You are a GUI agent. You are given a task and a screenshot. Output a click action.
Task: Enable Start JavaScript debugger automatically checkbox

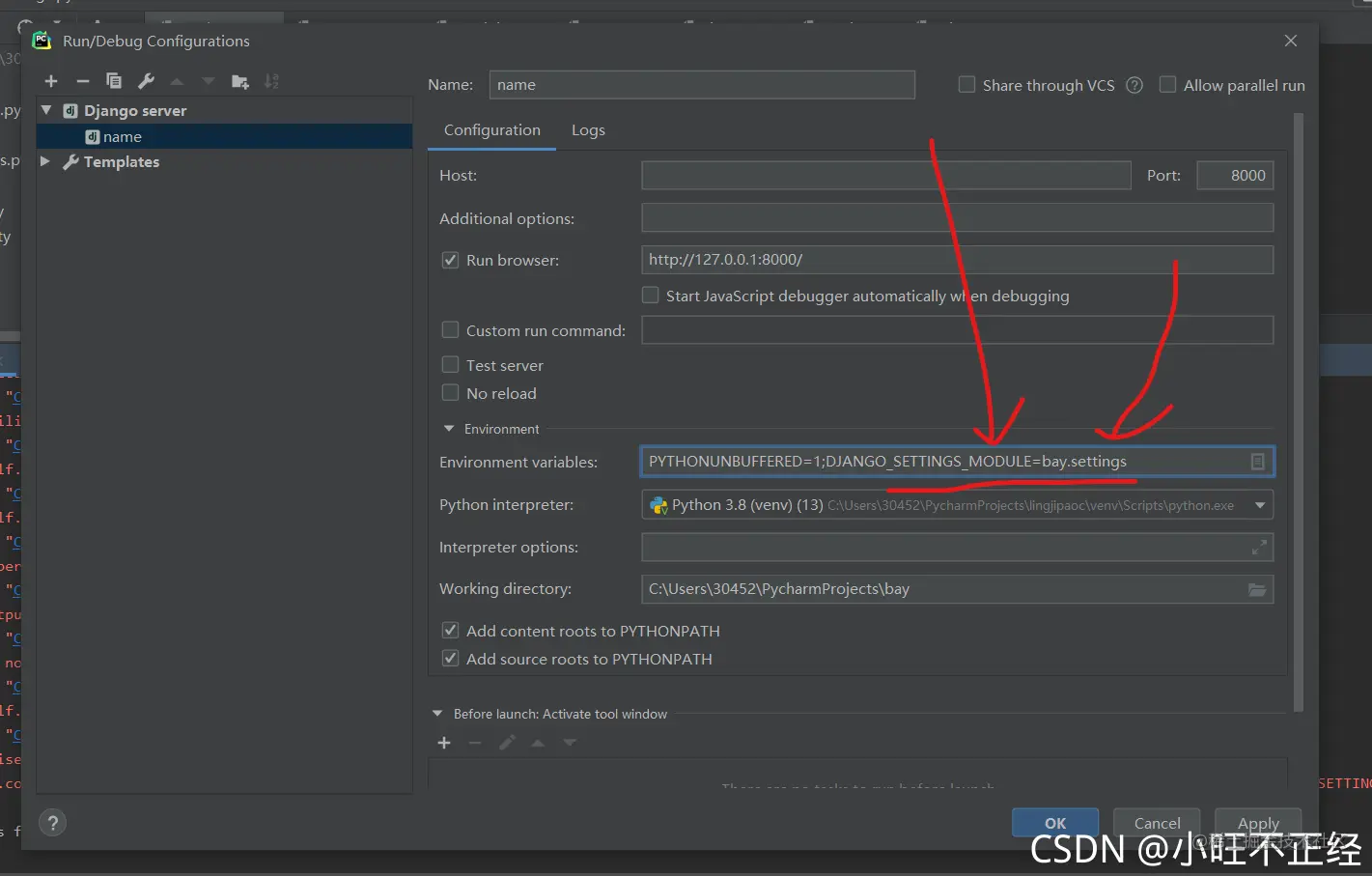pos(651,296)
